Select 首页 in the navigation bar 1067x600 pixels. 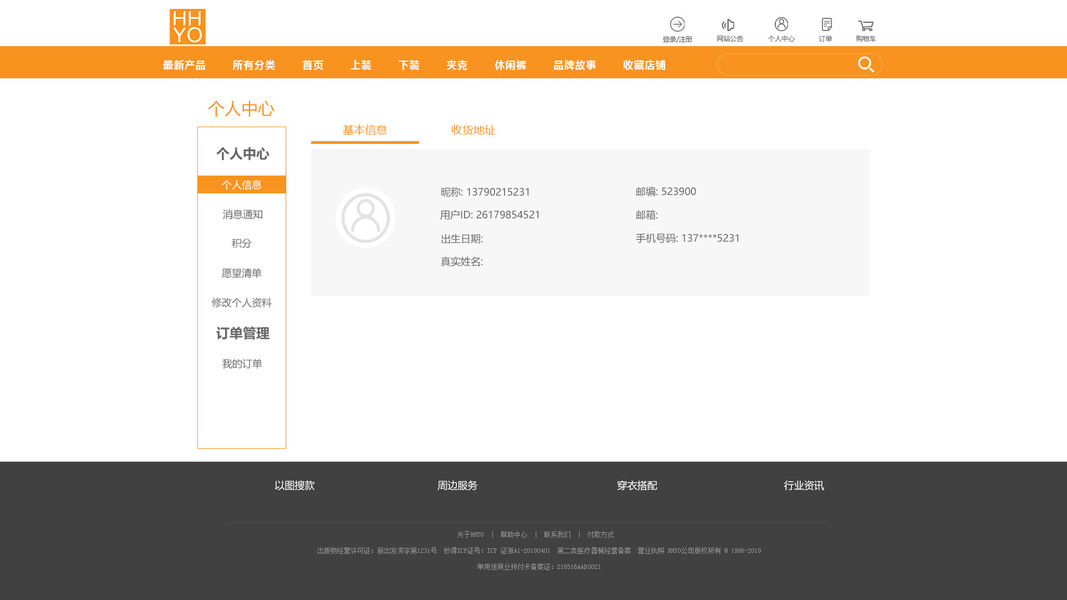coord(312,65)
